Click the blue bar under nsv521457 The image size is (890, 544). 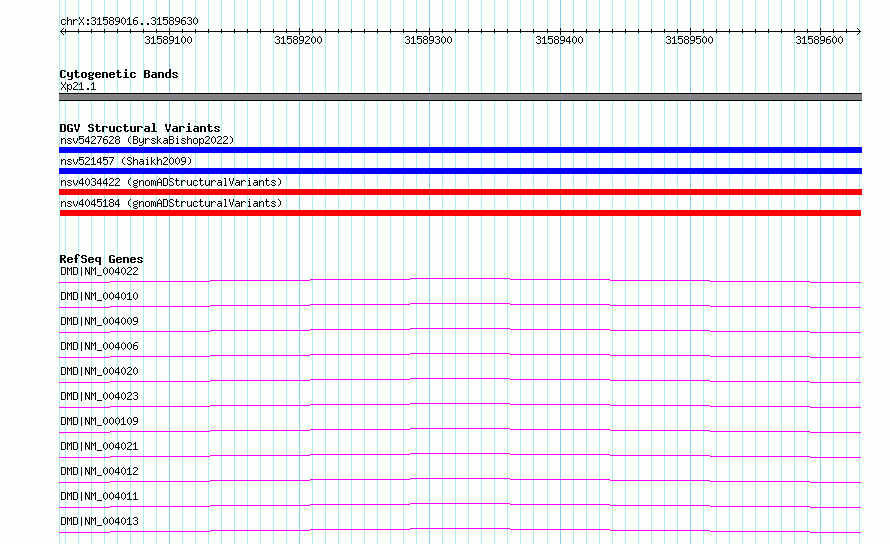click(460, 171)
